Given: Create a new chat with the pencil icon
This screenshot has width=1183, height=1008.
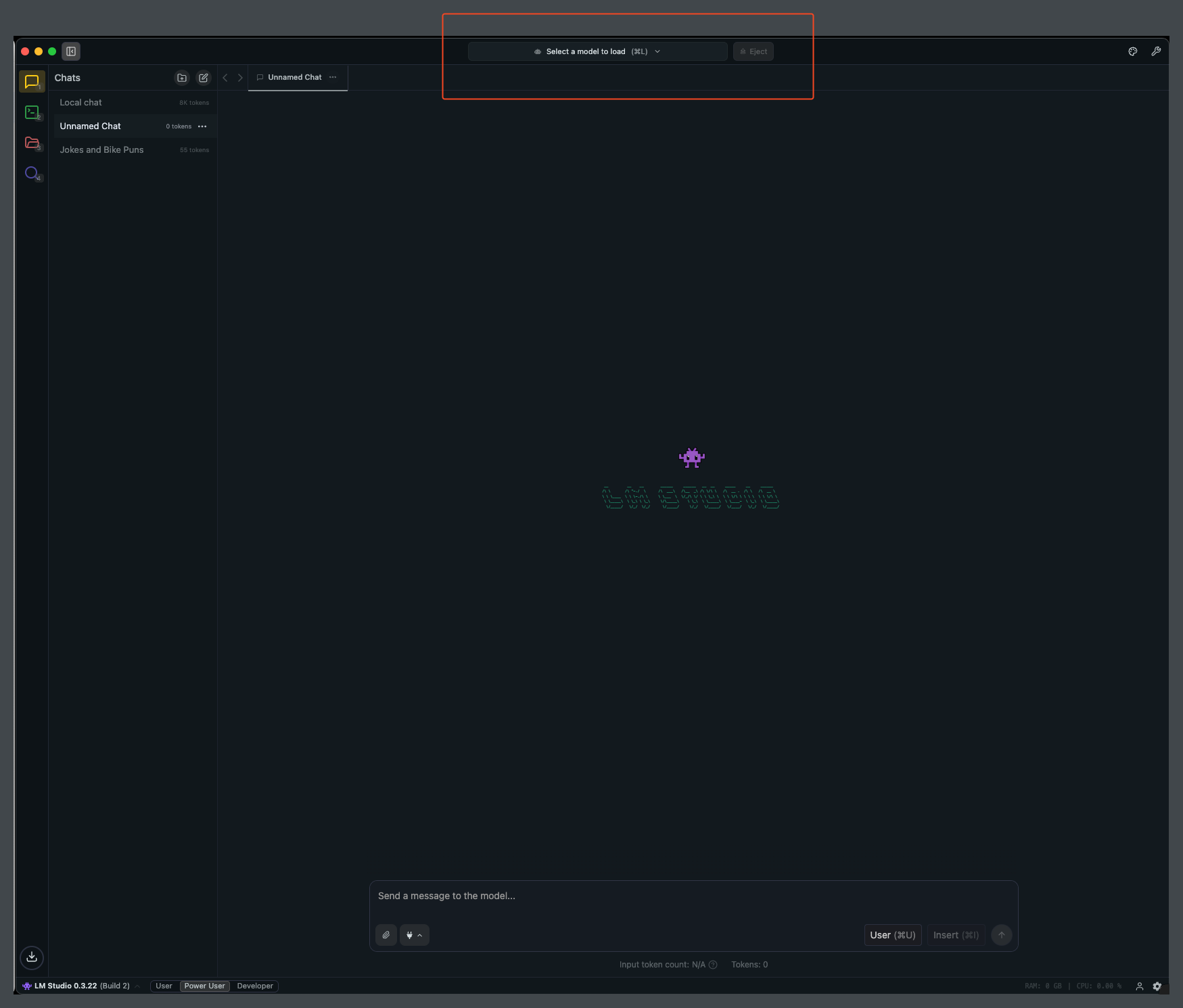Looking at the screenshot, I should pos(204,77).
